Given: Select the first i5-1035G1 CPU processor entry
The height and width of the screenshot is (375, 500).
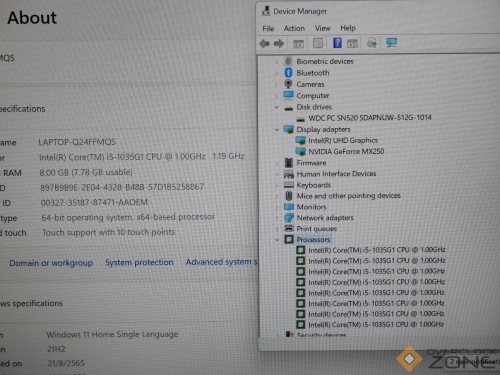Looking at the screenshot, I should tap(377, 250).
